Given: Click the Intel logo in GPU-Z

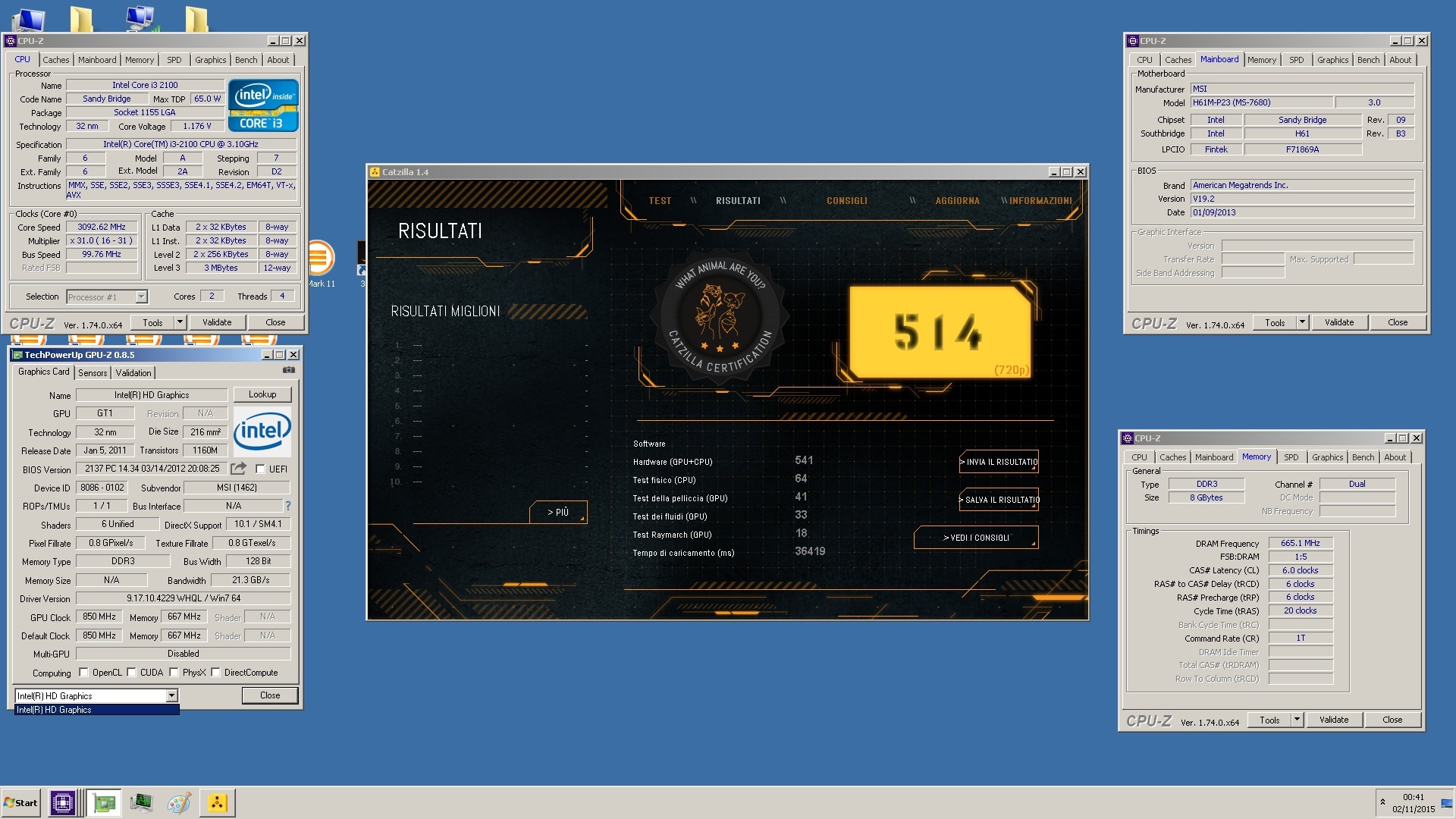Looking at the screenshot, I should (262, 431).
